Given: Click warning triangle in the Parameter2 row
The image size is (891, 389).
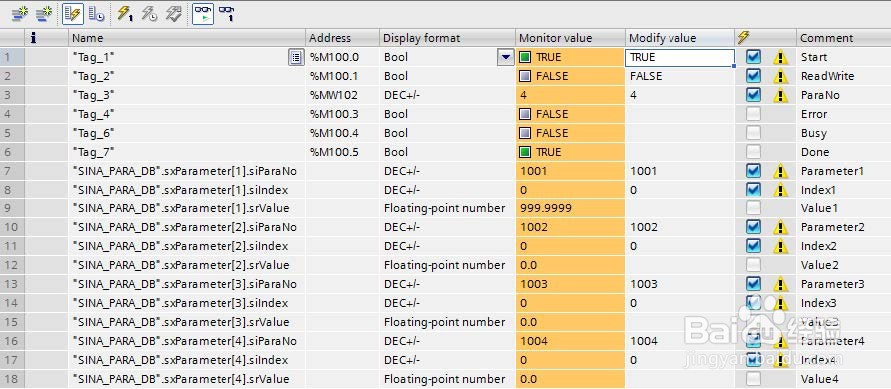Looking at the screenshot, I should point(781,228).
